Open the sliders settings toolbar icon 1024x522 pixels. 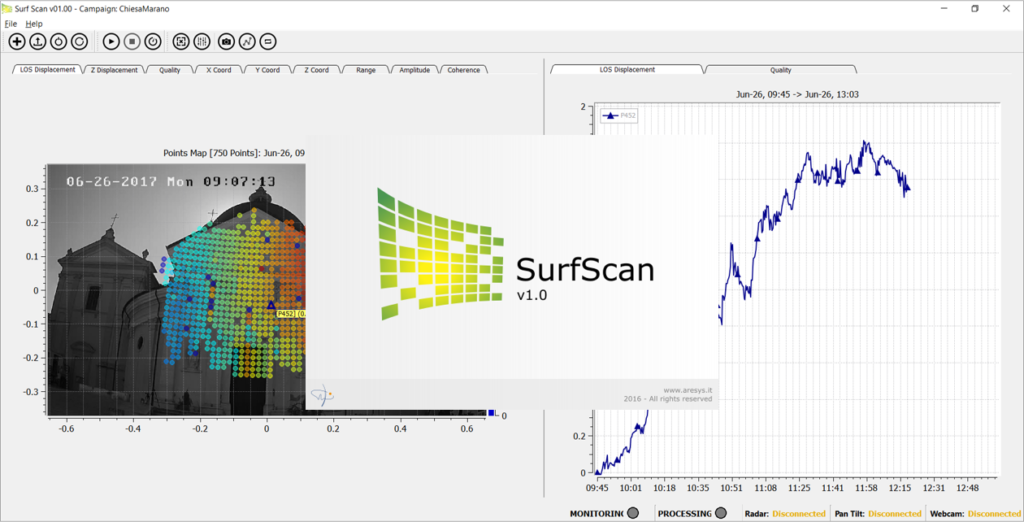[x=202, y=42]
